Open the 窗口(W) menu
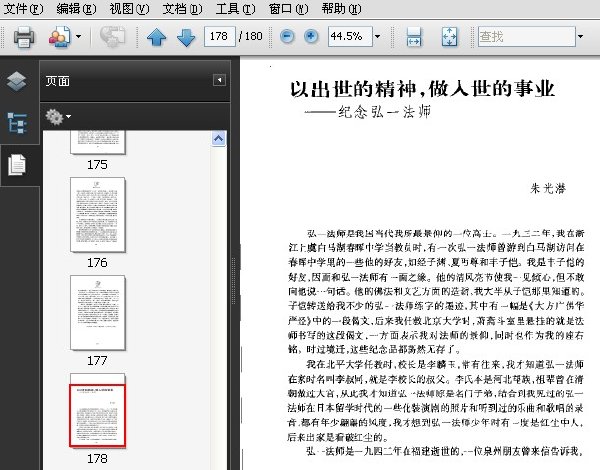 [288, 8]
